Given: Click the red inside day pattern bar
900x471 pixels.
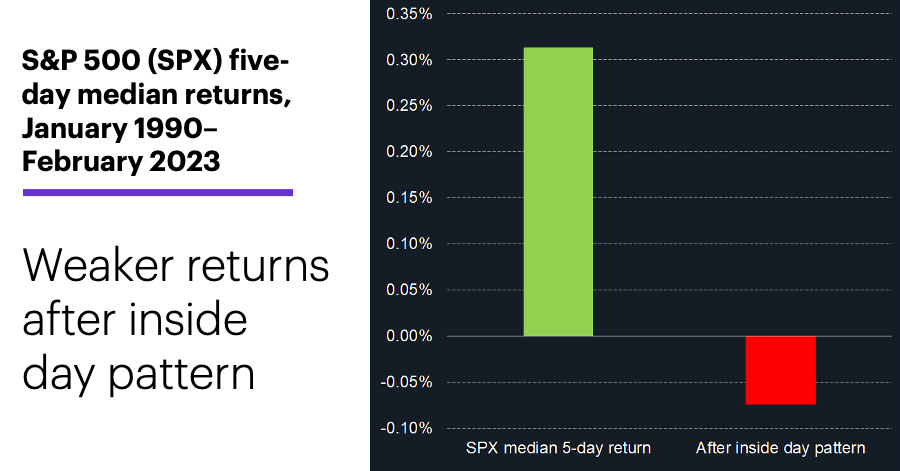Looking at the screenshot, I should tap(781, 370).
